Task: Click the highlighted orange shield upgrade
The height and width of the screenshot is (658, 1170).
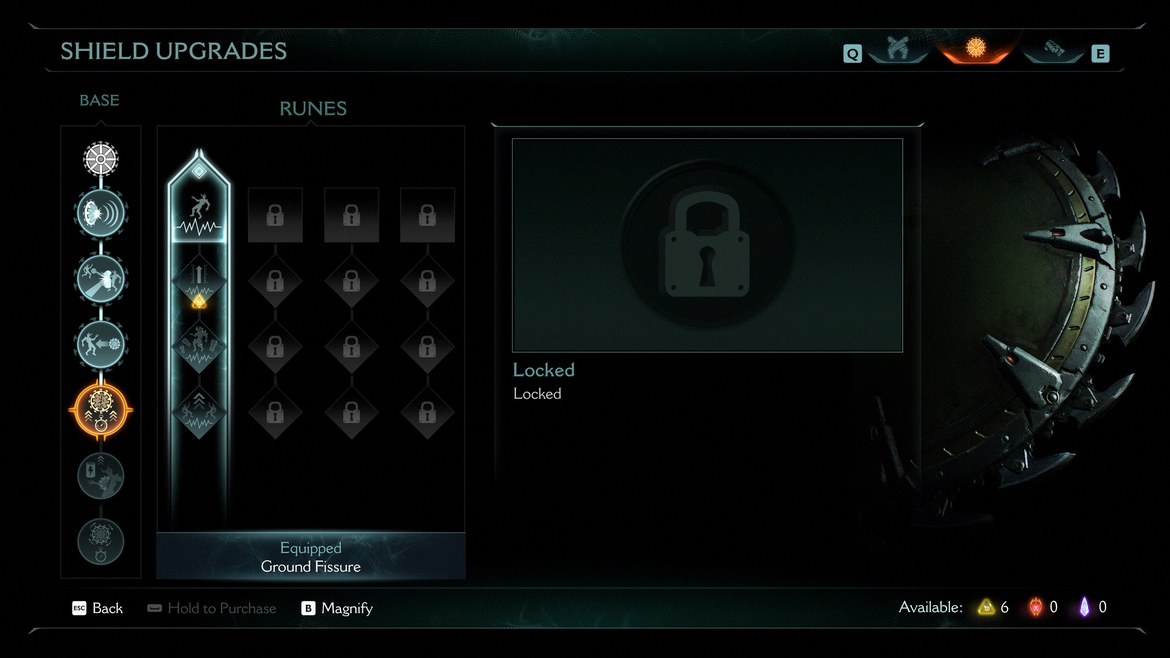Action: [x=101, y=410]
